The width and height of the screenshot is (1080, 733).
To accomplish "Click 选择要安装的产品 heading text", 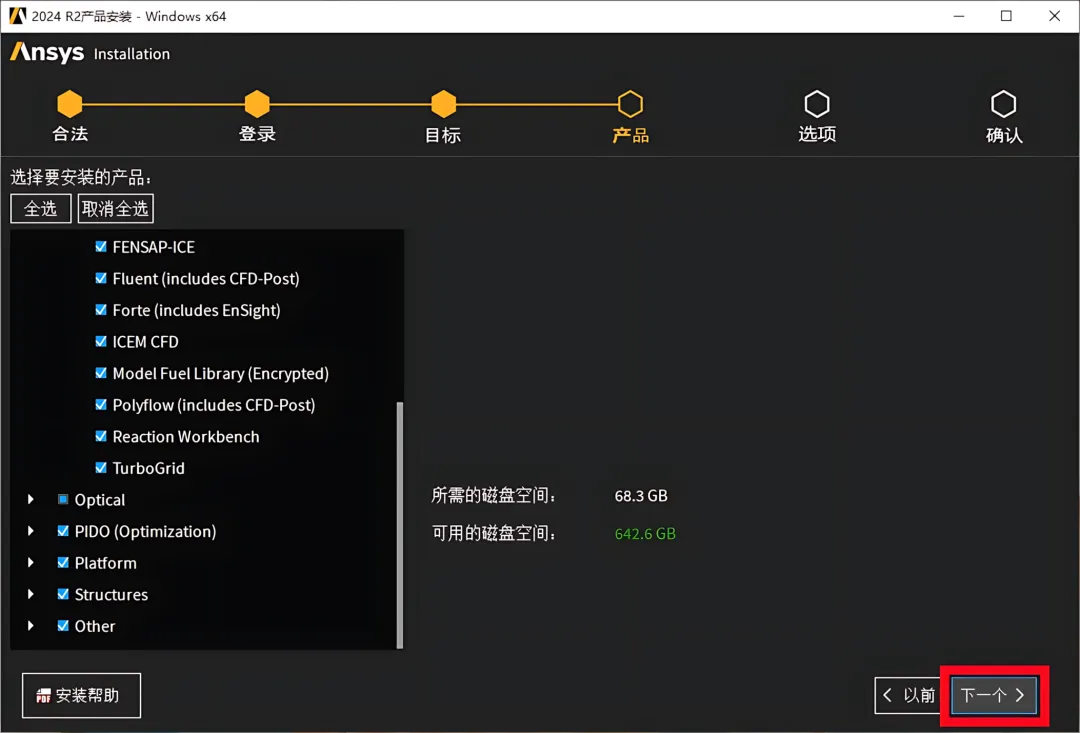I will point(81,178).
